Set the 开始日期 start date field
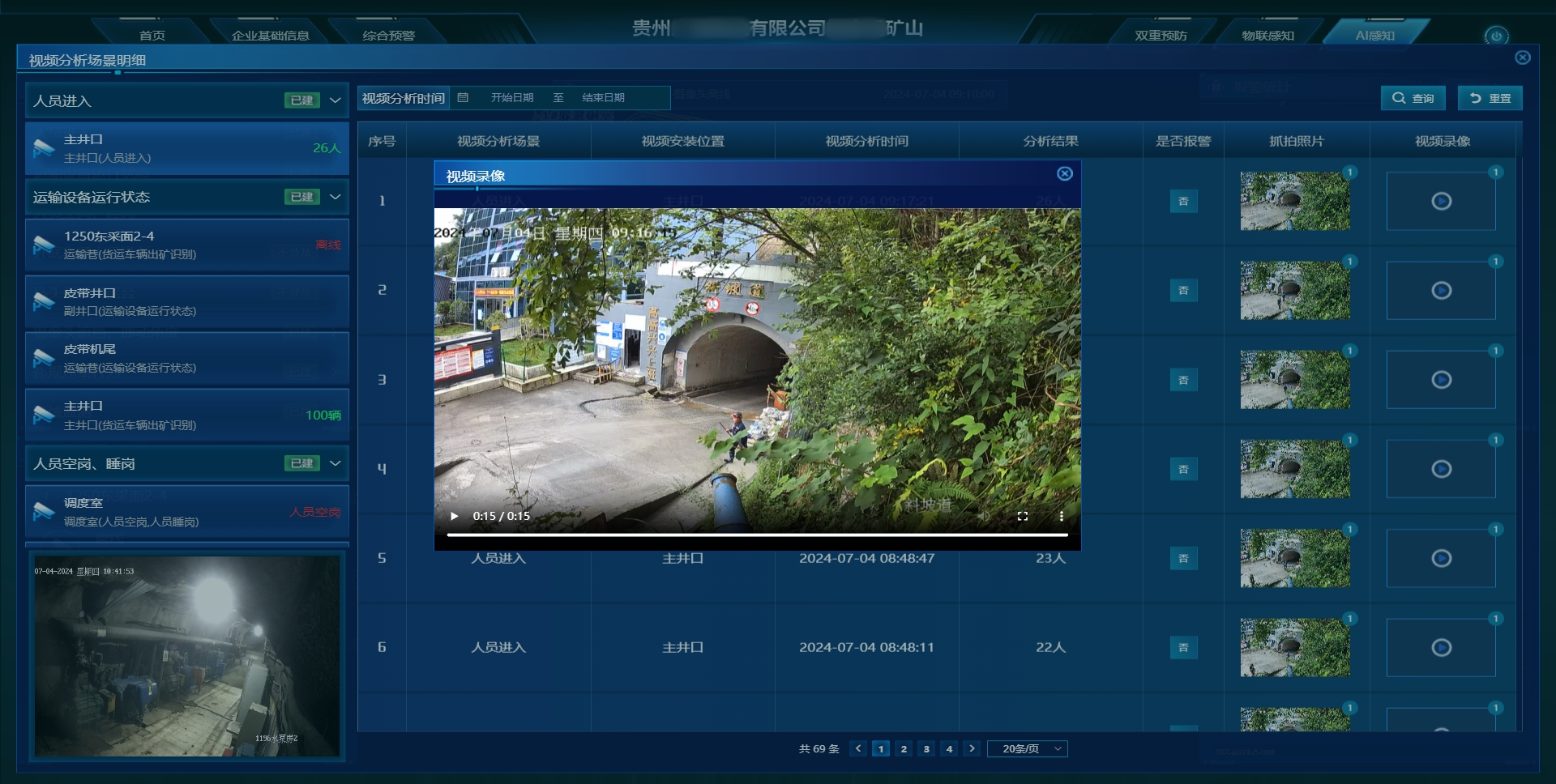 pyautogui.click(x=512, y=97)
